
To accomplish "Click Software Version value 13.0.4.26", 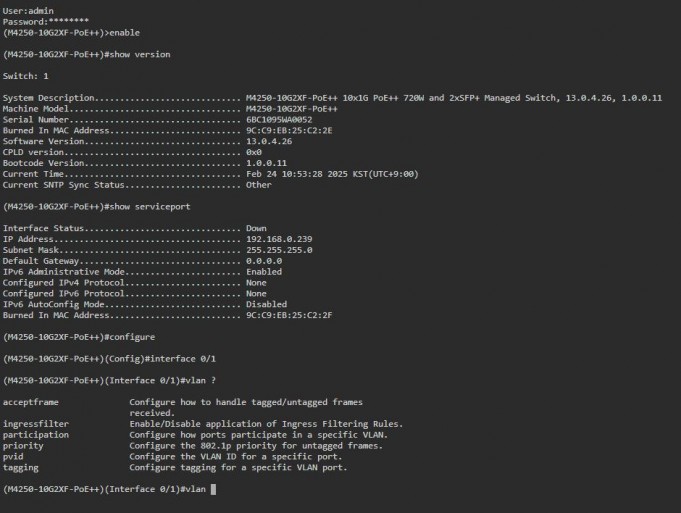I will [x=269, y=141].
